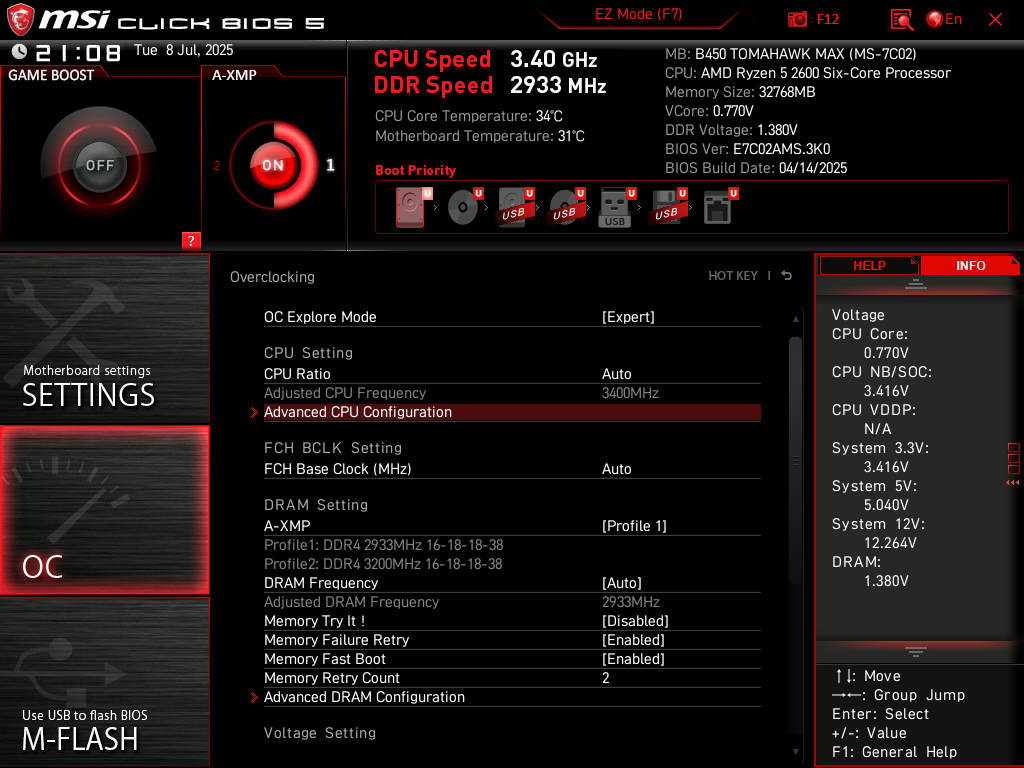
Task: Expand Advanced DRAM Configuration submenu
Action: [x=512, y=697]
